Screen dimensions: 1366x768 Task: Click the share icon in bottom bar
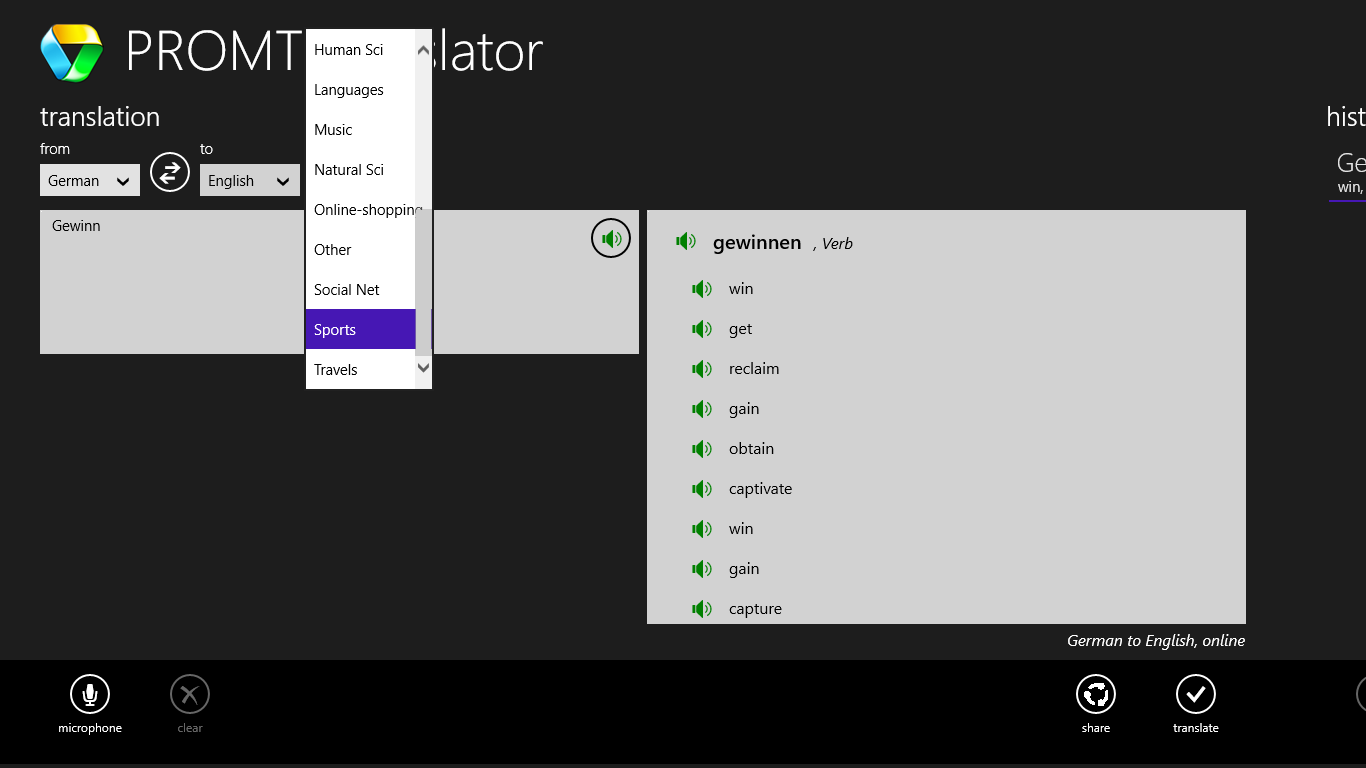pos(1095,694)
